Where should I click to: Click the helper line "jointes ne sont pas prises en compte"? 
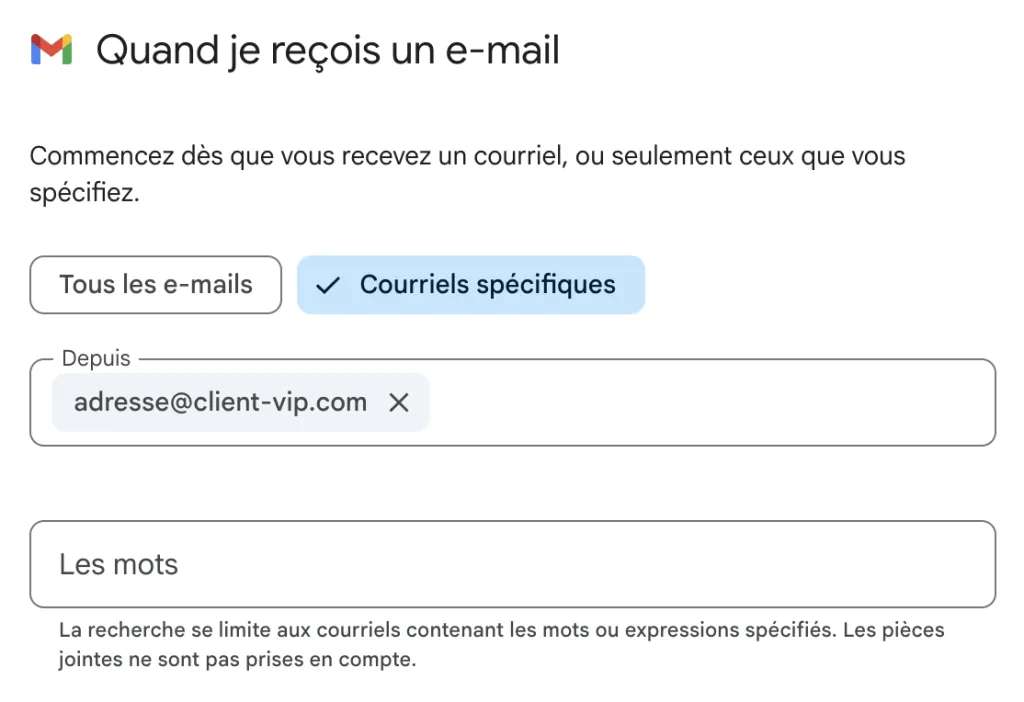click(x=237, y=660)
